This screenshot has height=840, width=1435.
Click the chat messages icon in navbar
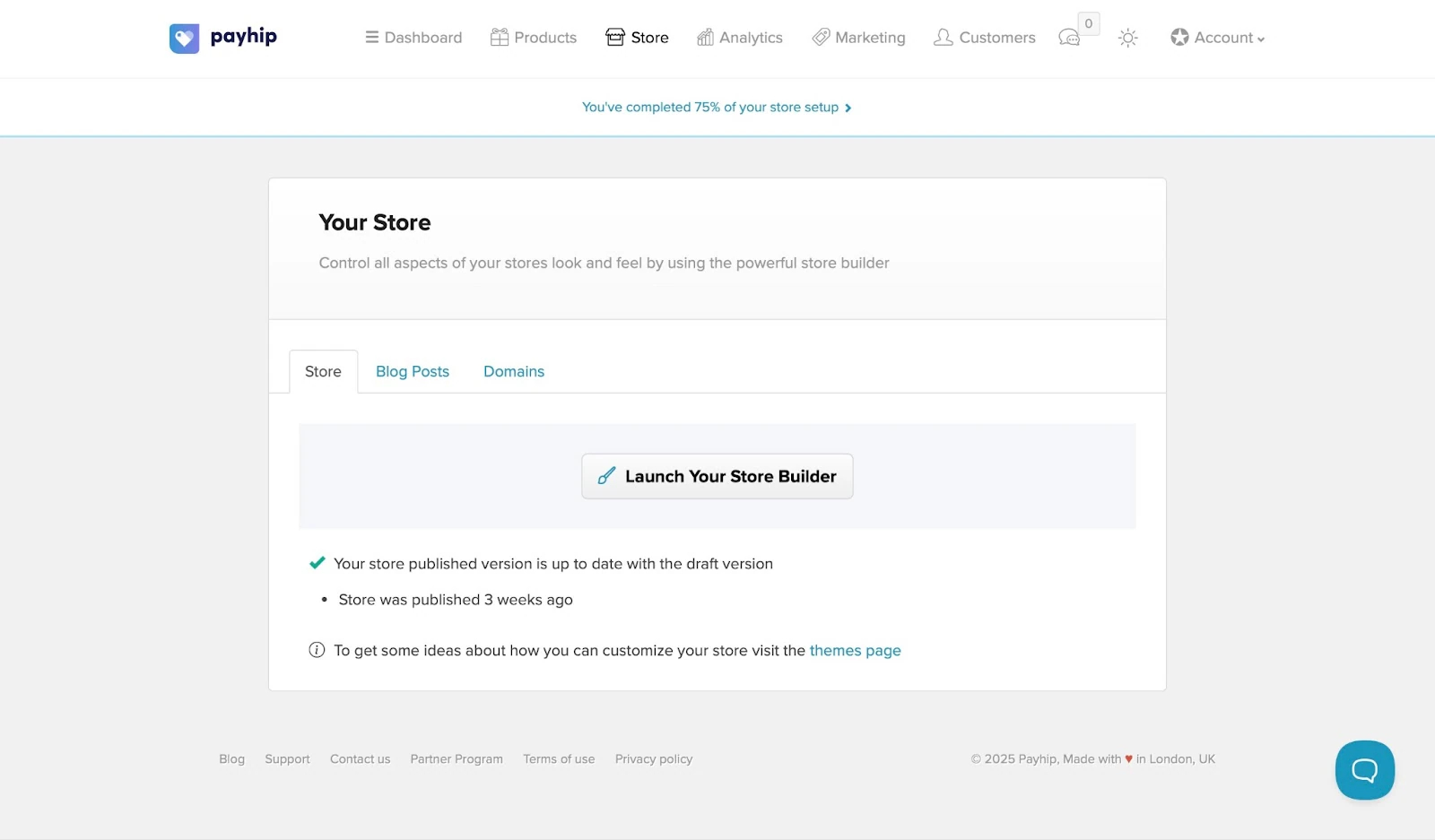(1069, 38)
